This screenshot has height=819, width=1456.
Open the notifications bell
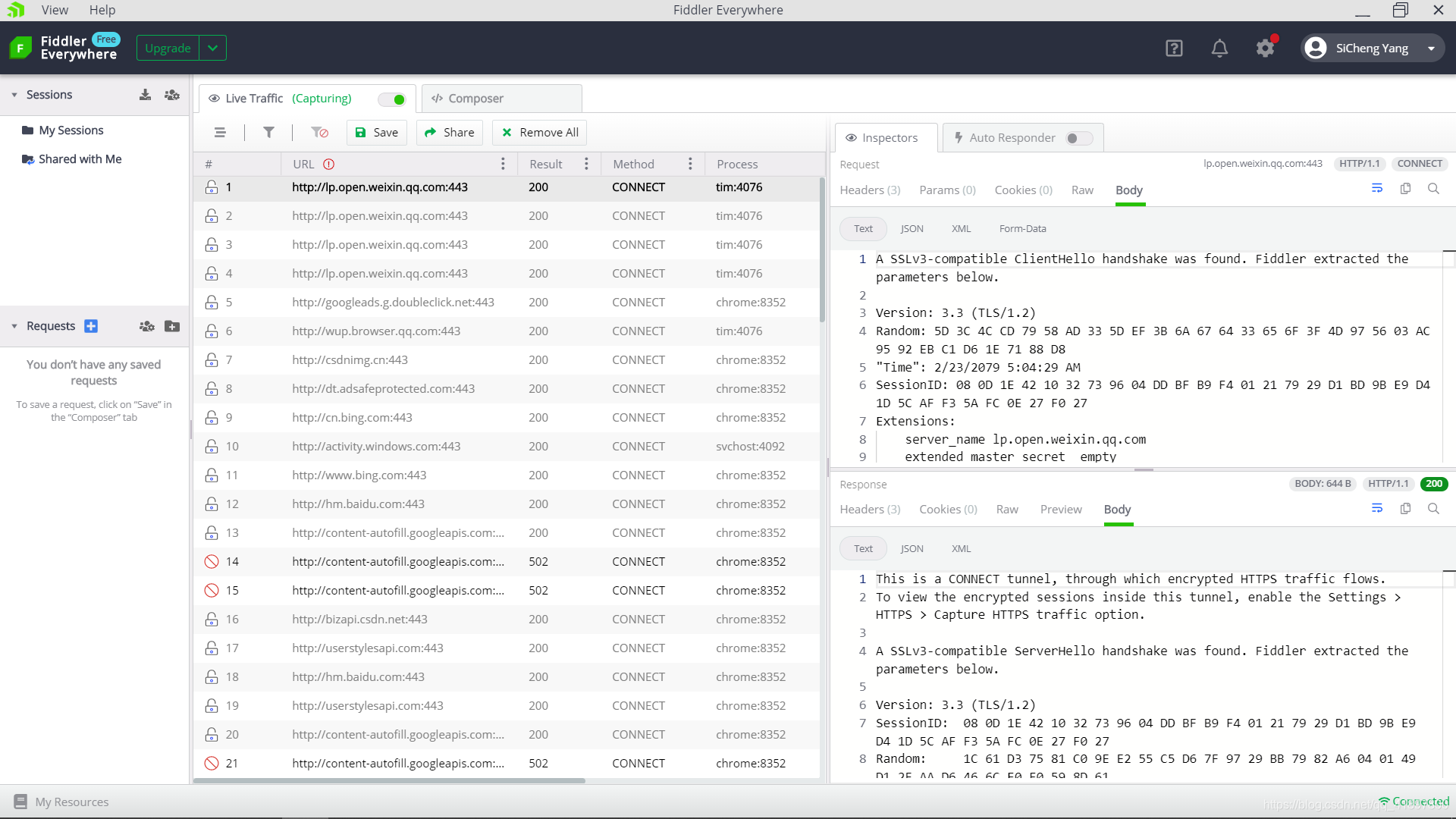[x=1219, y=49]
